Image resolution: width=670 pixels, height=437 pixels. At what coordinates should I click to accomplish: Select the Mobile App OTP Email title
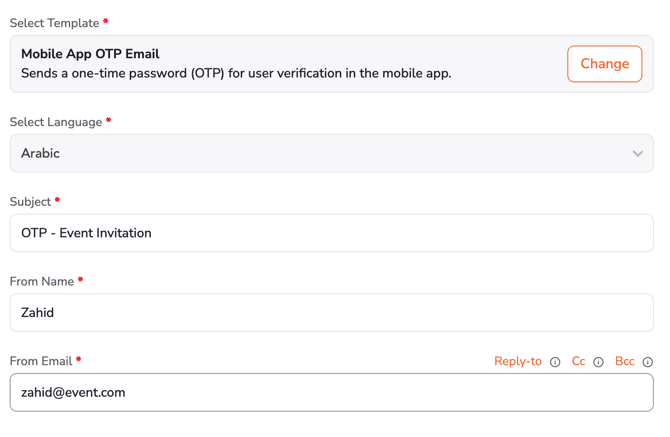[x=90, y=54]
